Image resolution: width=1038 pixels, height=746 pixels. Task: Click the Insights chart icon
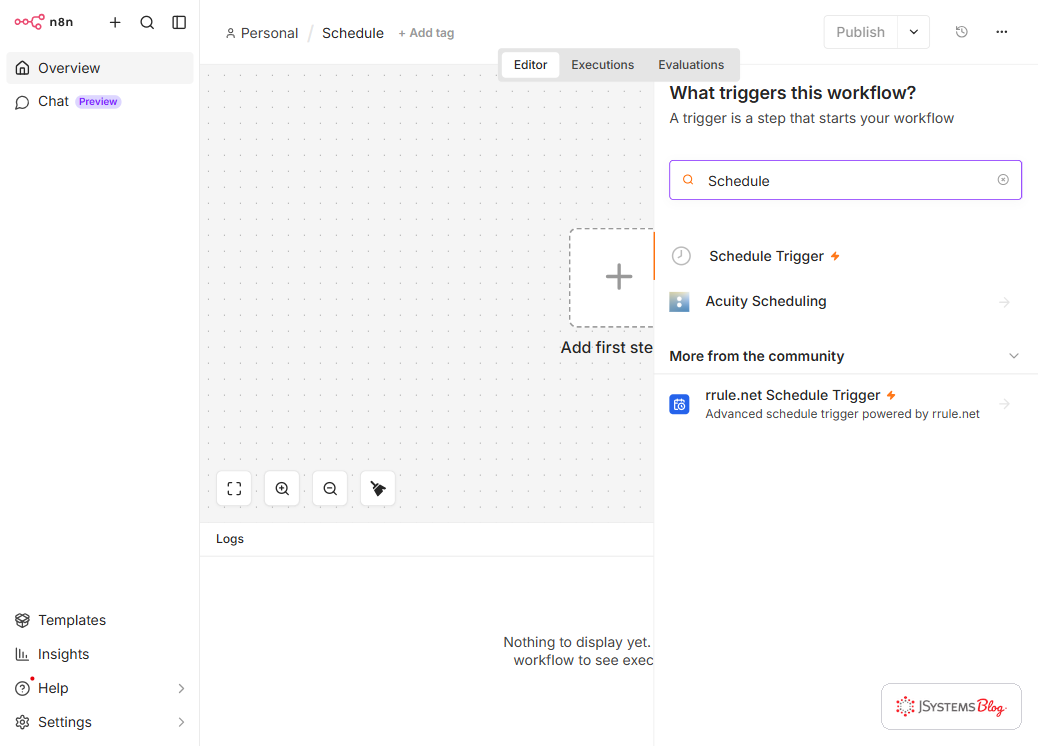pos(22,654)
